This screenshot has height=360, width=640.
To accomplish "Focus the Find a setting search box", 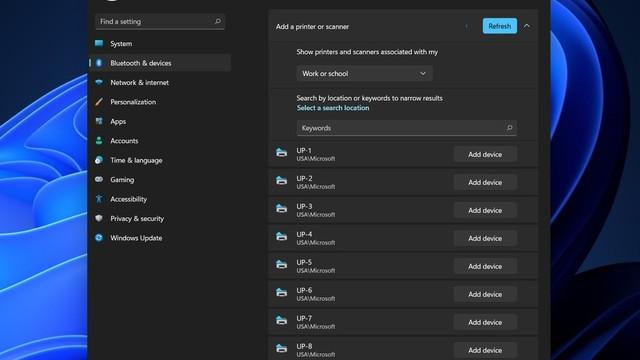I will [160, 21].
